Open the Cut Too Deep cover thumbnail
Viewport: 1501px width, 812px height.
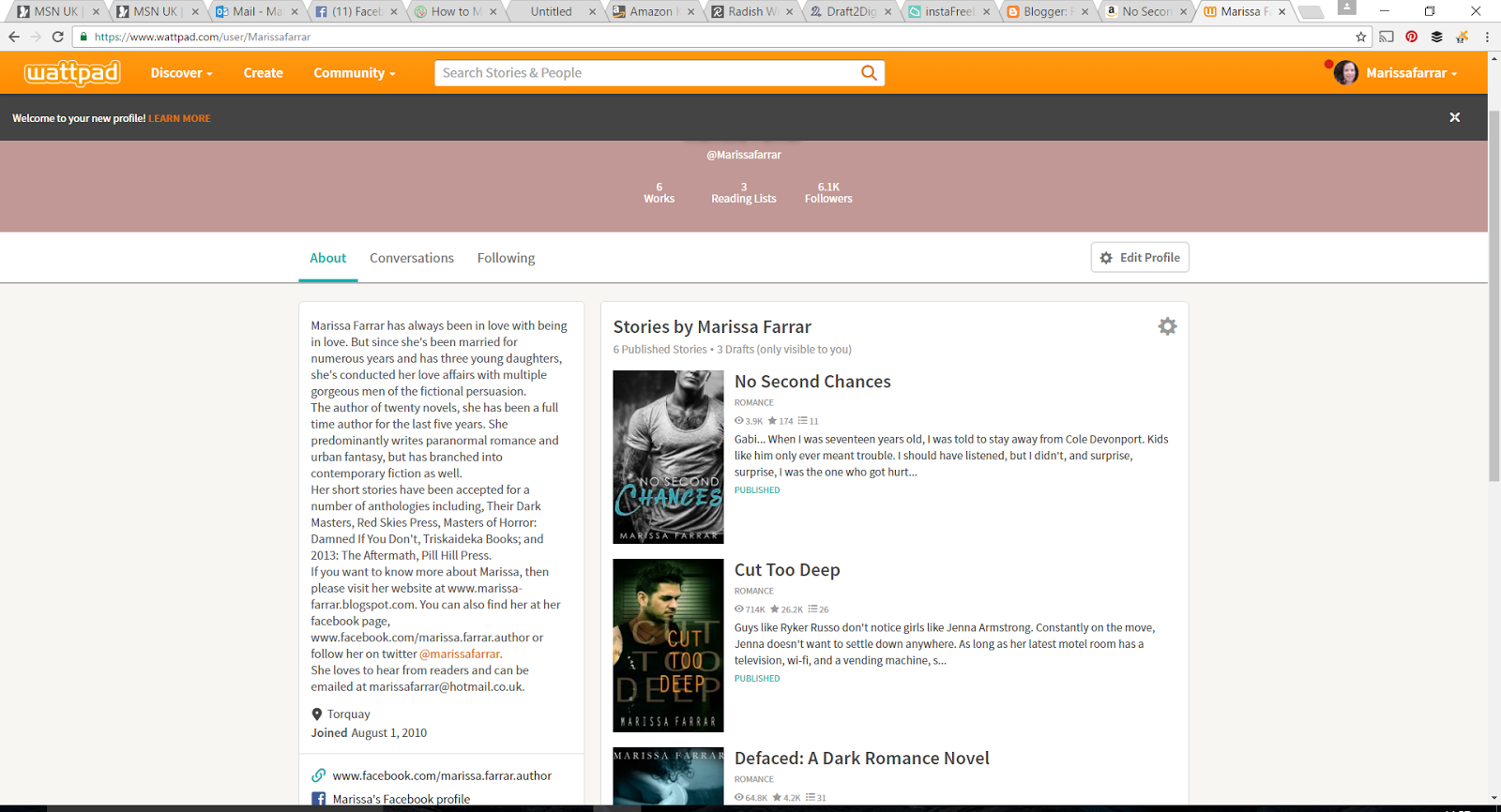(668, 645)
